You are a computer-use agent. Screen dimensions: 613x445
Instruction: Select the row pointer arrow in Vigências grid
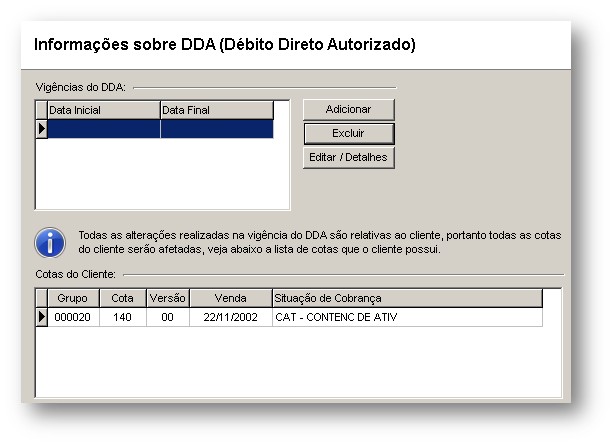41,129
